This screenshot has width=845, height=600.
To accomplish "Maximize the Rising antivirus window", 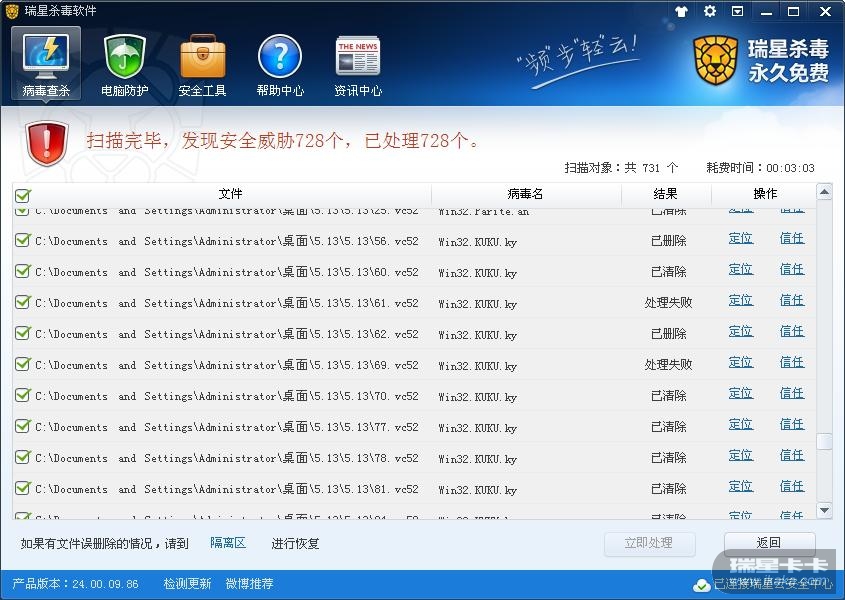I will tap(794, 11).
